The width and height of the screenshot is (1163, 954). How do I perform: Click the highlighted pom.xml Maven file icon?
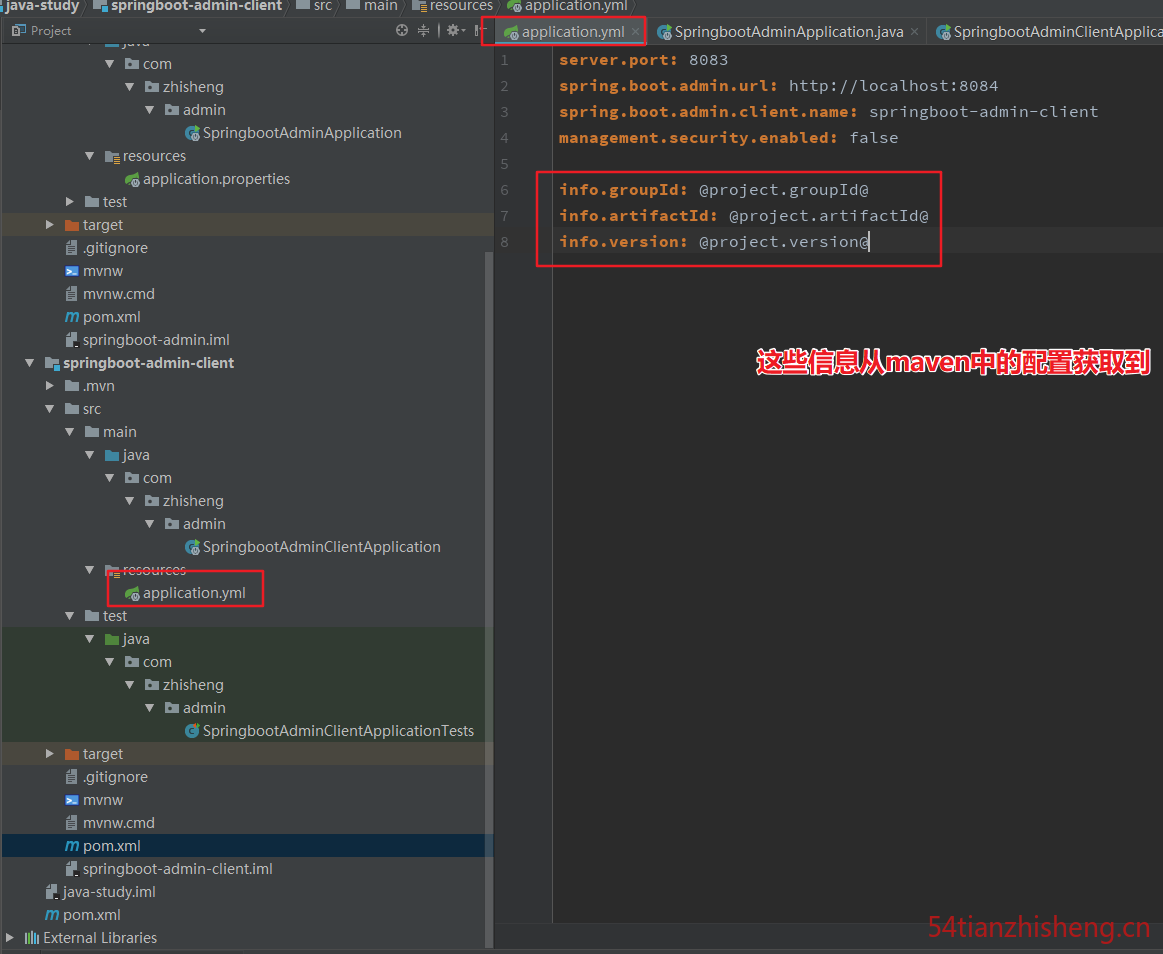pos(72,846)
